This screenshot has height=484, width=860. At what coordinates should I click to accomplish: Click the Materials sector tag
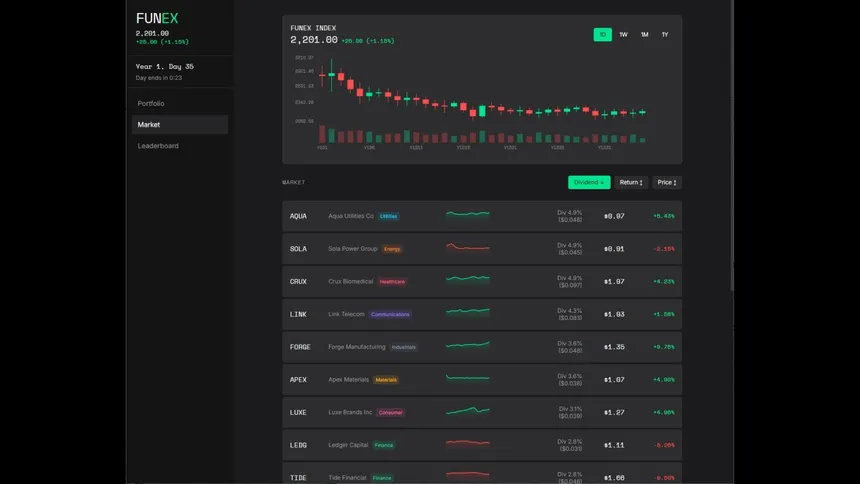click(386, 380)
